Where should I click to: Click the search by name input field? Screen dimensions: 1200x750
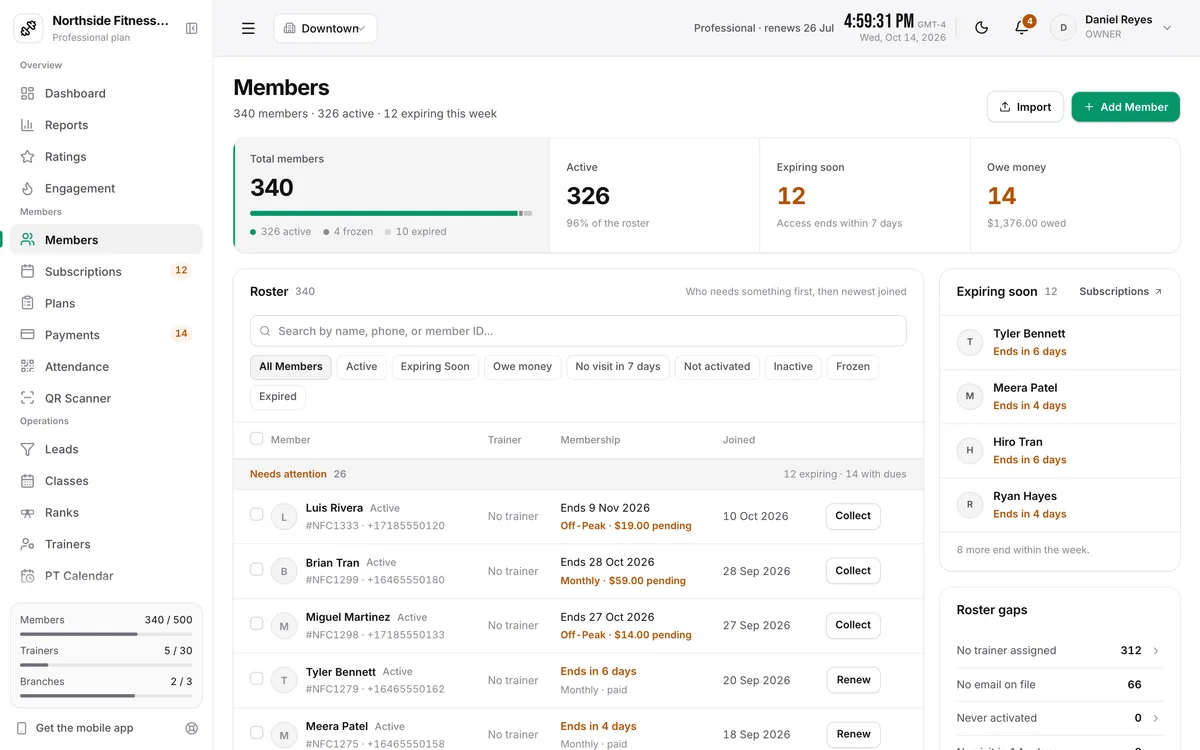(x=578, y=331)
